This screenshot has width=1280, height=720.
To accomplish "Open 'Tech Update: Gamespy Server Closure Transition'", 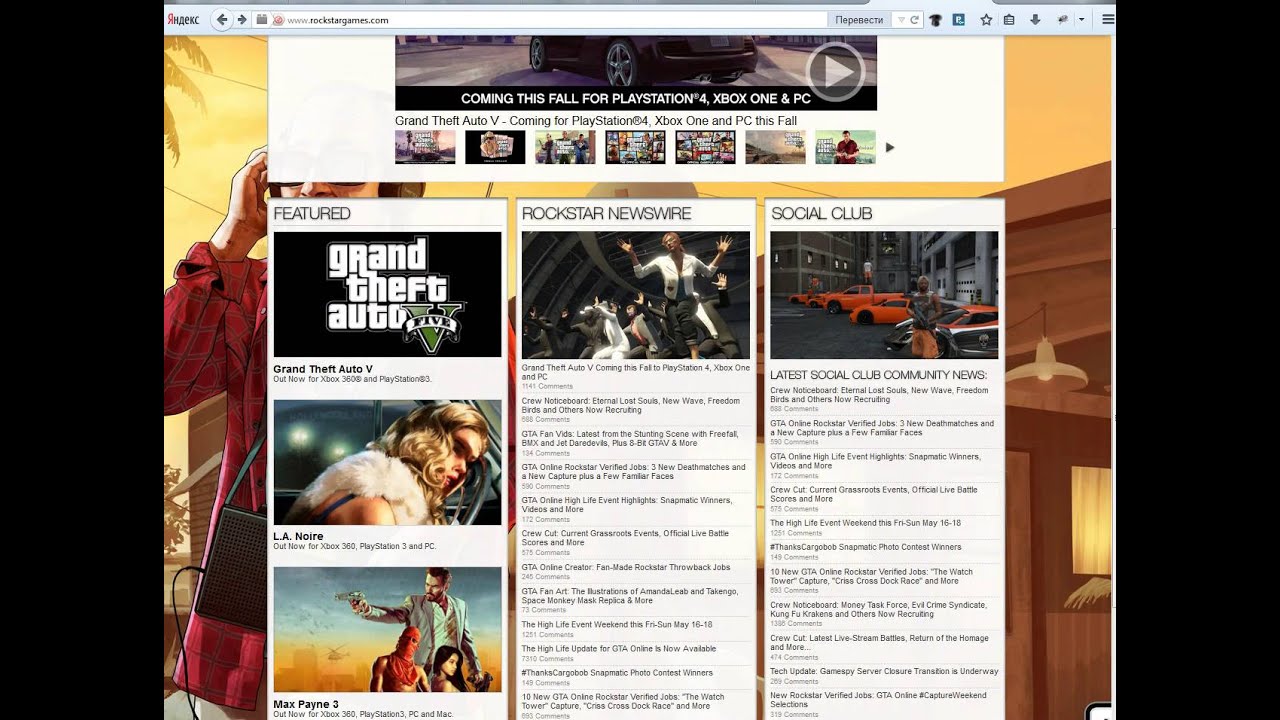I will click(884, 671).
